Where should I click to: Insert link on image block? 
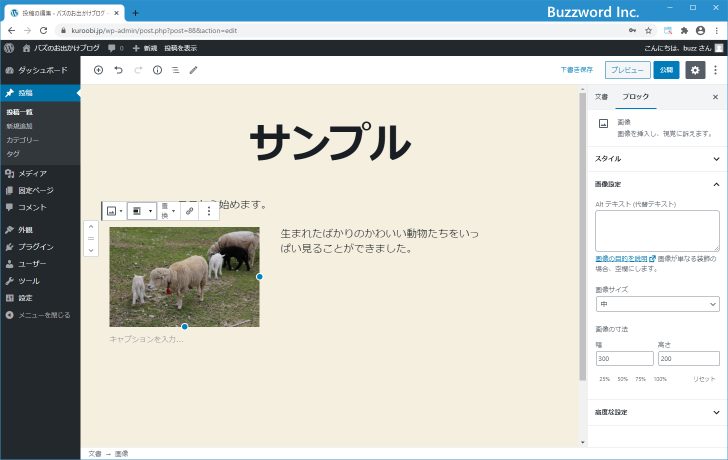(x=189, y=211)
